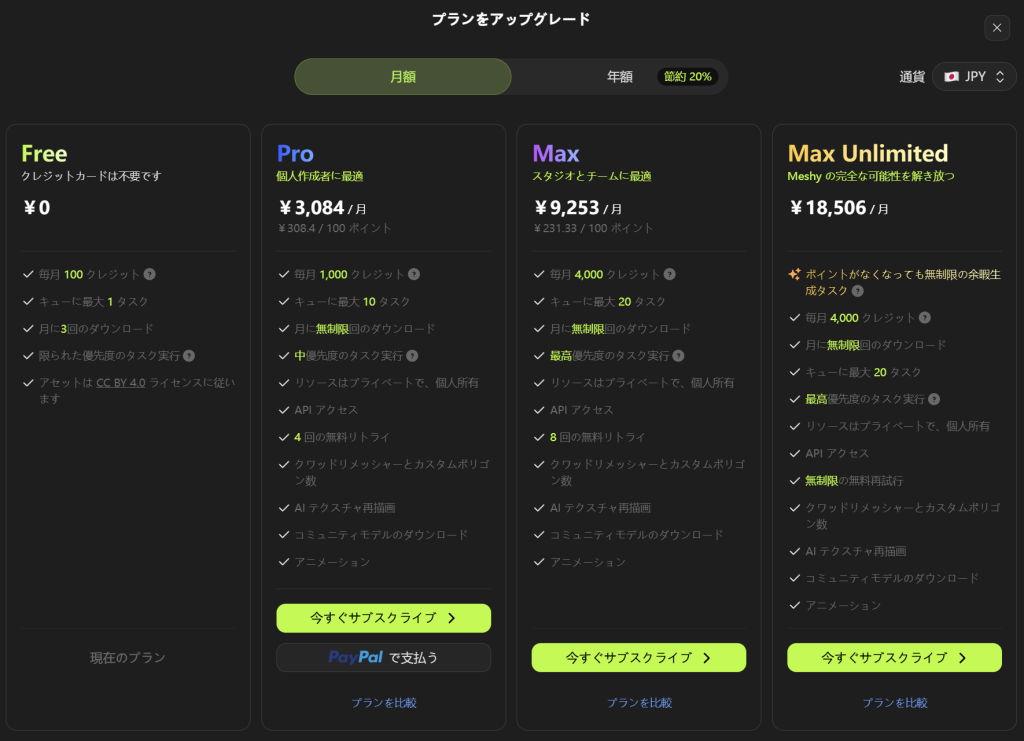This screenshot has height=741, width=1024.
Task: Click クレジットカードは不要です subtitle
Action: [x=91, y=176]
